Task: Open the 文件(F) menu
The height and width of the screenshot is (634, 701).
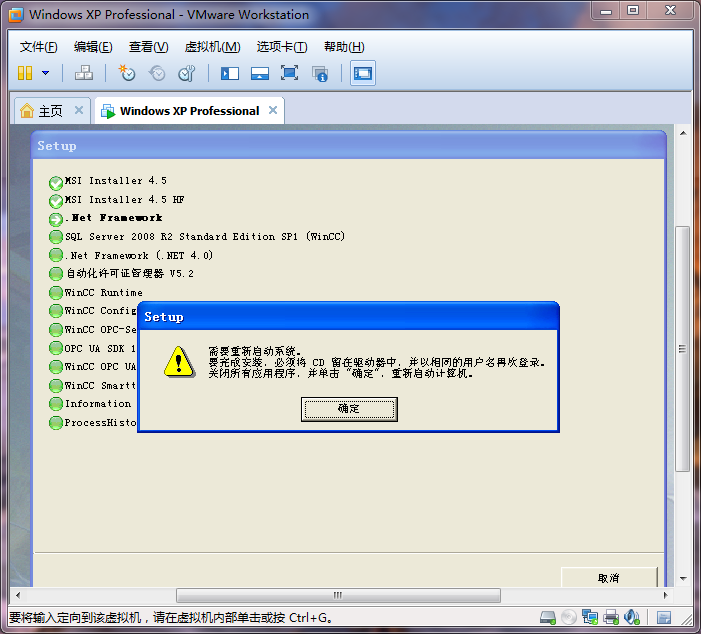Action: tap(38, 46)
